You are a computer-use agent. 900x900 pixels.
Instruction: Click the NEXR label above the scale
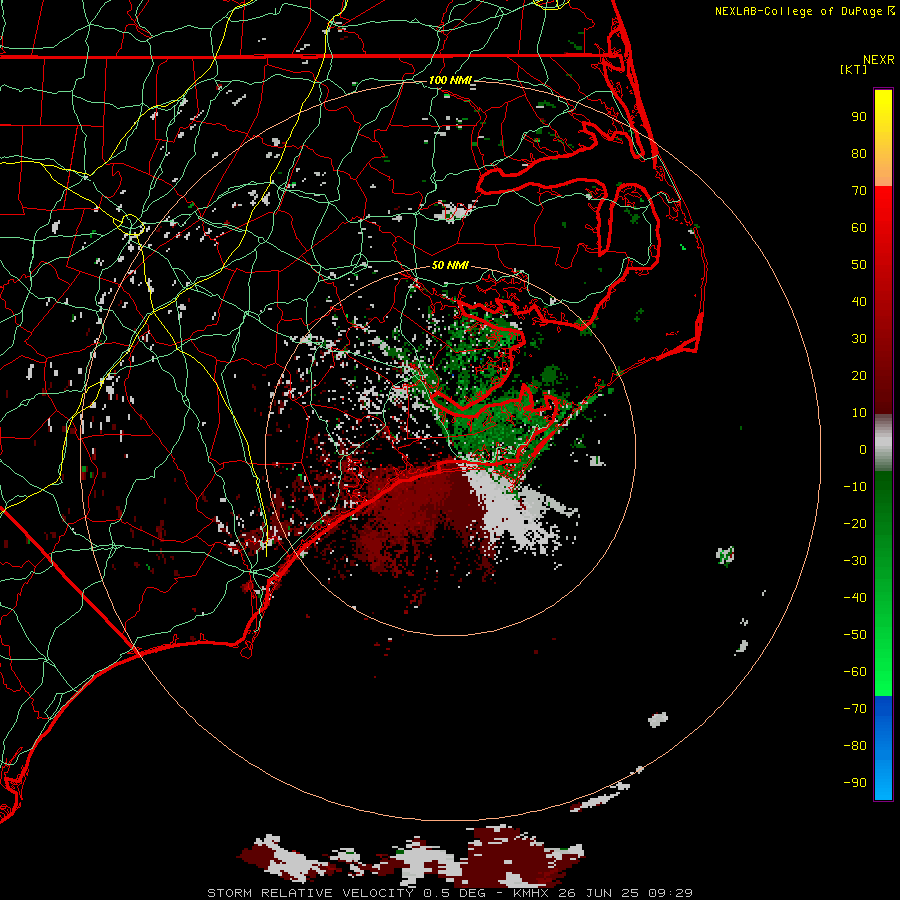coord(879,60)
